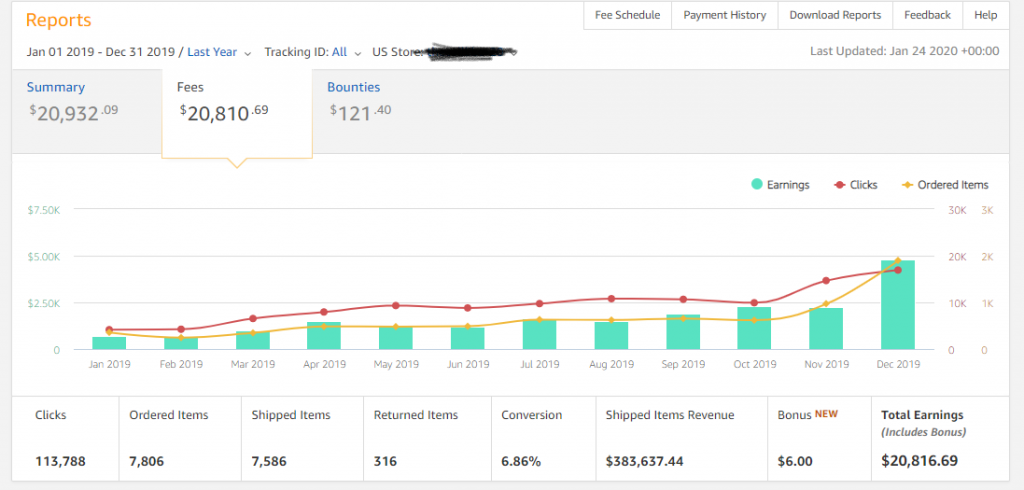Open the Fee Schedule page

(x=627, y=15)
